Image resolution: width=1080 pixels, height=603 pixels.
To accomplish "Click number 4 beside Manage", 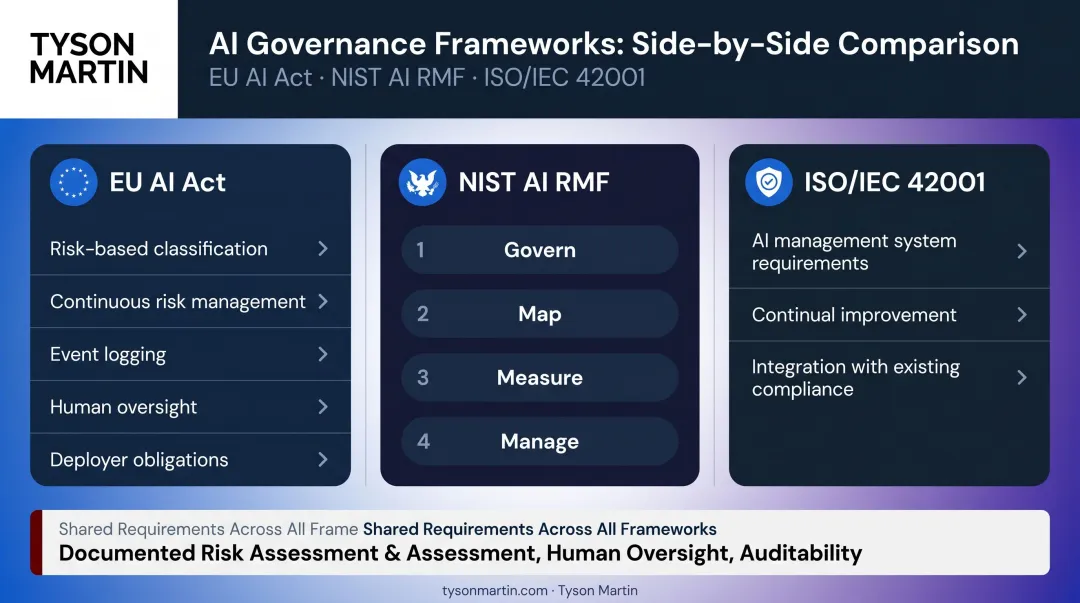I will (424, 441).
